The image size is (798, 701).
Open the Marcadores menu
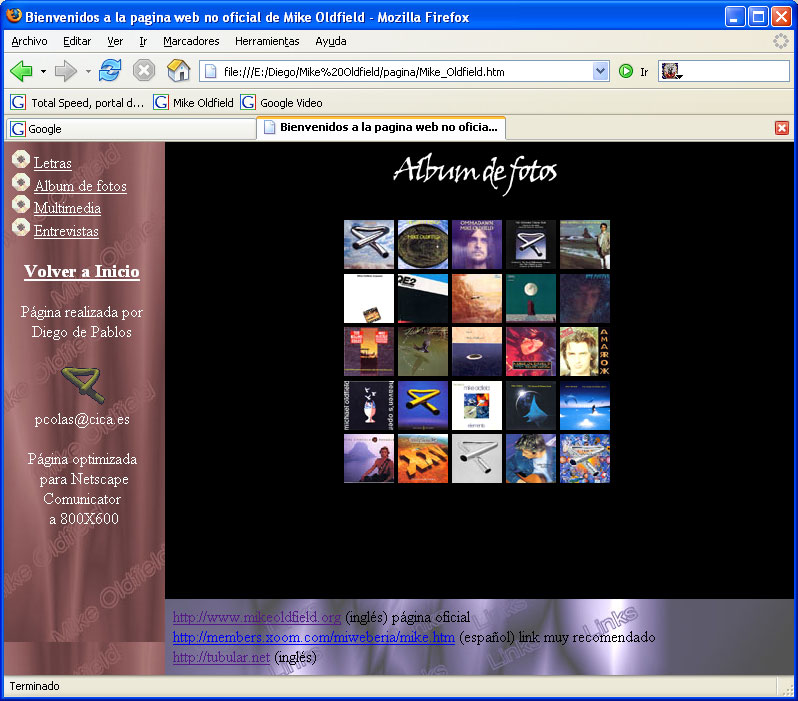(191, 41)
